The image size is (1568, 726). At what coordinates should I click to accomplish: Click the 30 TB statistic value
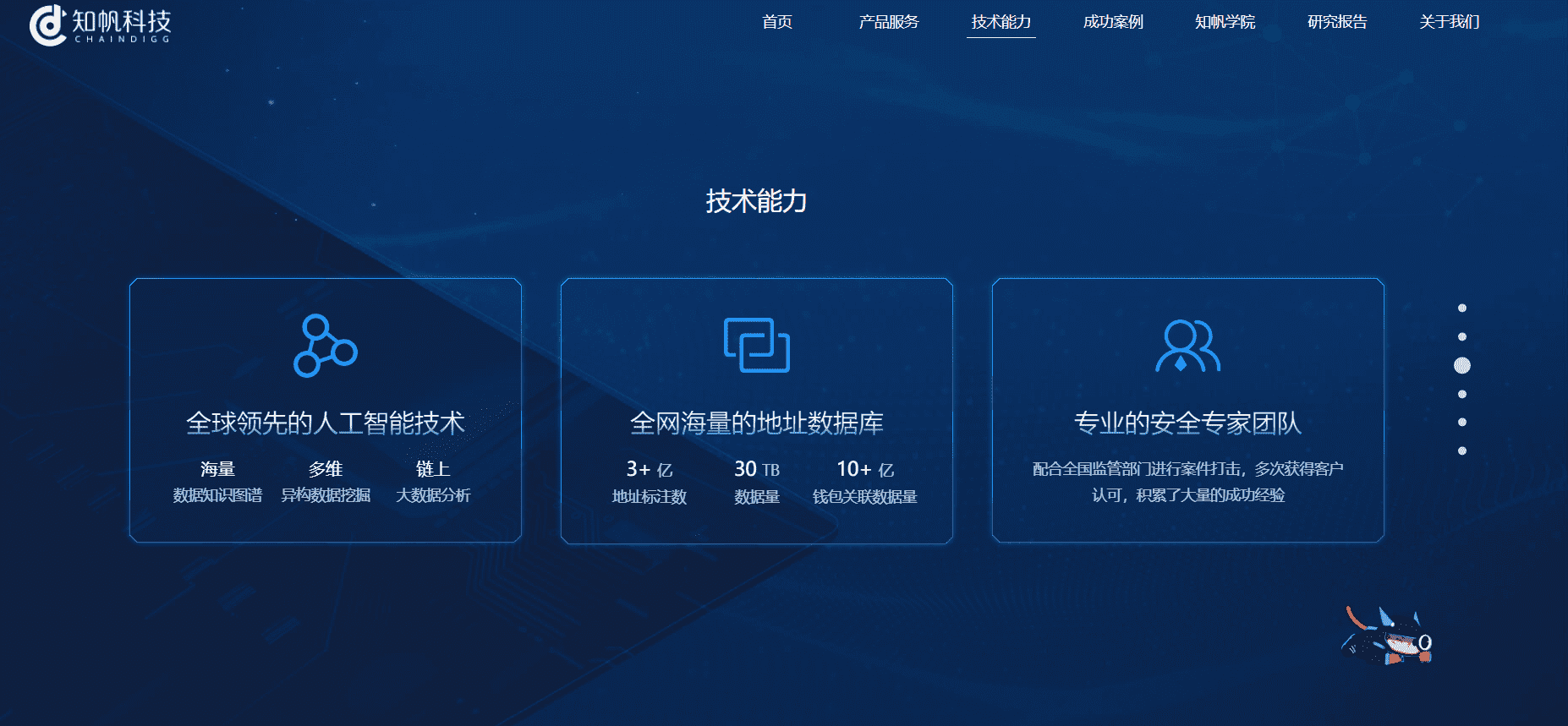click(x=757, y=469)
